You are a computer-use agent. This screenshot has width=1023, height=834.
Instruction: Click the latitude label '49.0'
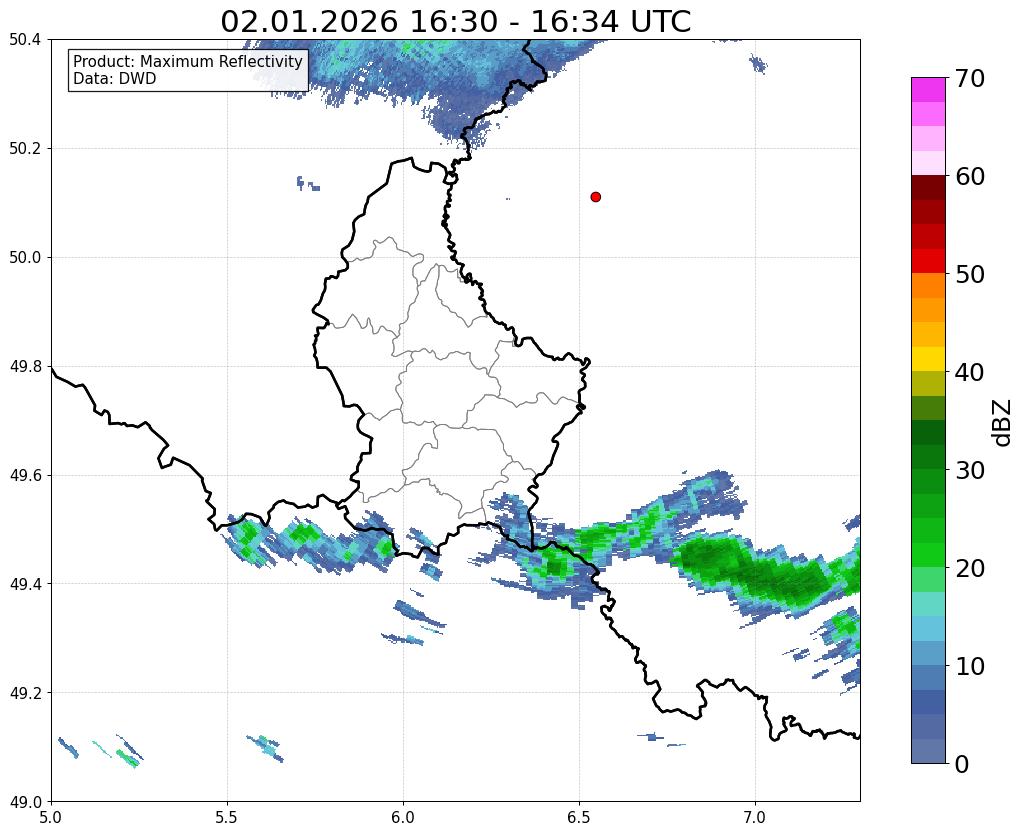click(25, 802)
